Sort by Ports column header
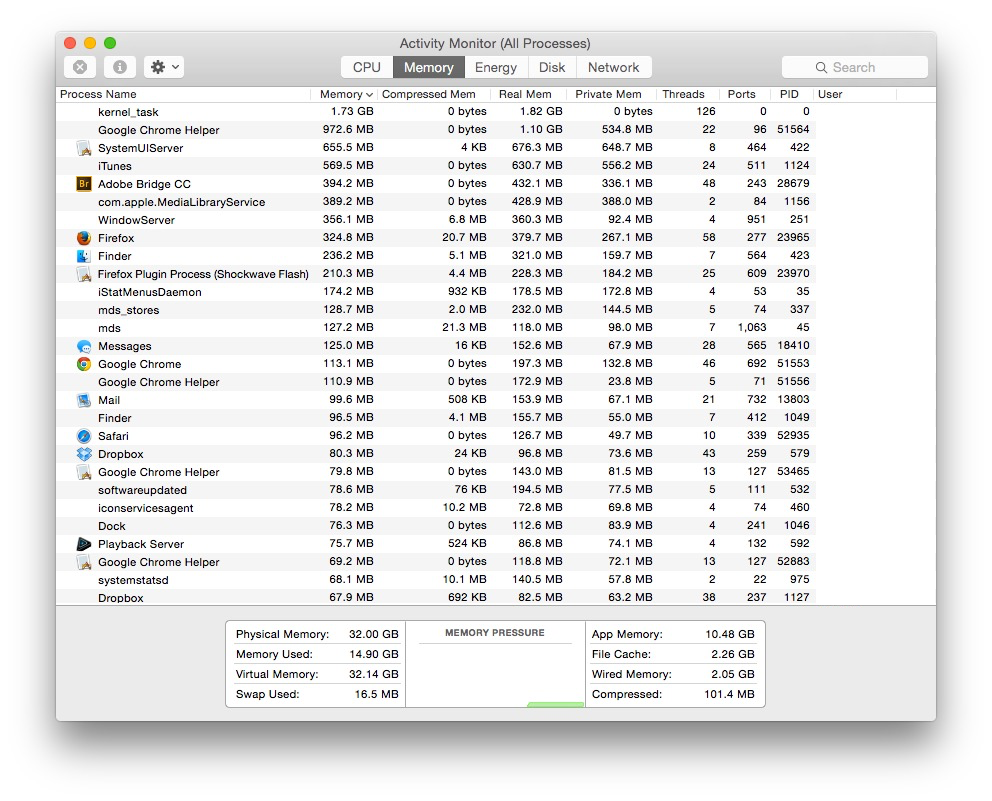992x801 pixels. pos(745,94)
